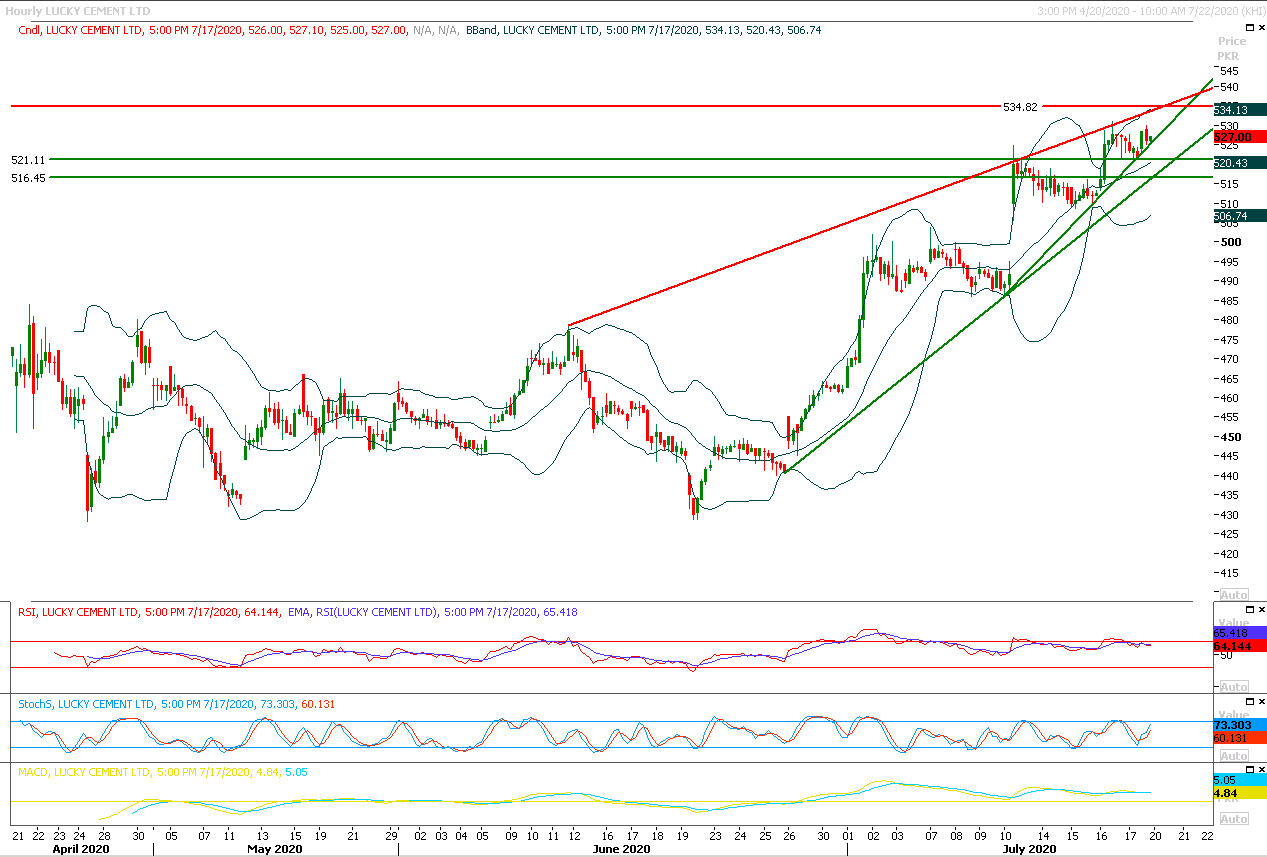Select the 521.11 support line label
This screenshot has width=1267, height=857.
coord(28,159)
